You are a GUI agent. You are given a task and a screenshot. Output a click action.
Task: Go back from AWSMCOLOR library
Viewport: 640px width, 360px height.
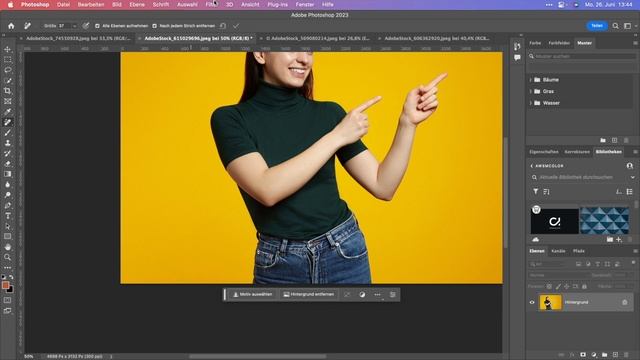pyautogui.click(x=531, y=166)
